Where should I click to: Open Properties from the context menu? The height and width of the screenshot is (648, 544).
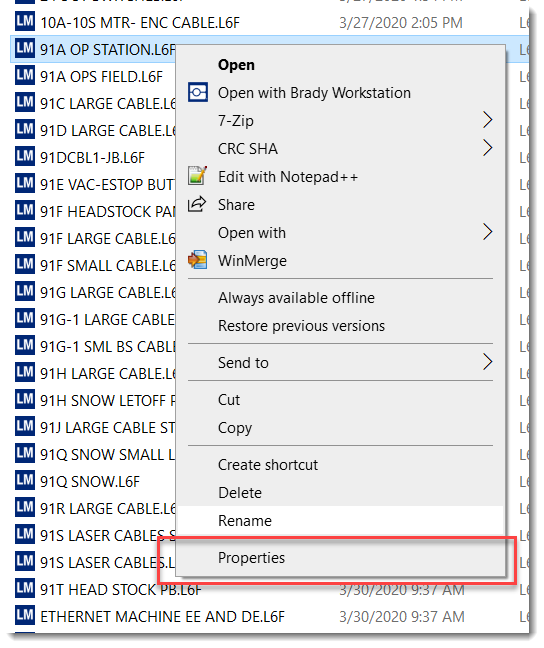(x=251, y=558)
